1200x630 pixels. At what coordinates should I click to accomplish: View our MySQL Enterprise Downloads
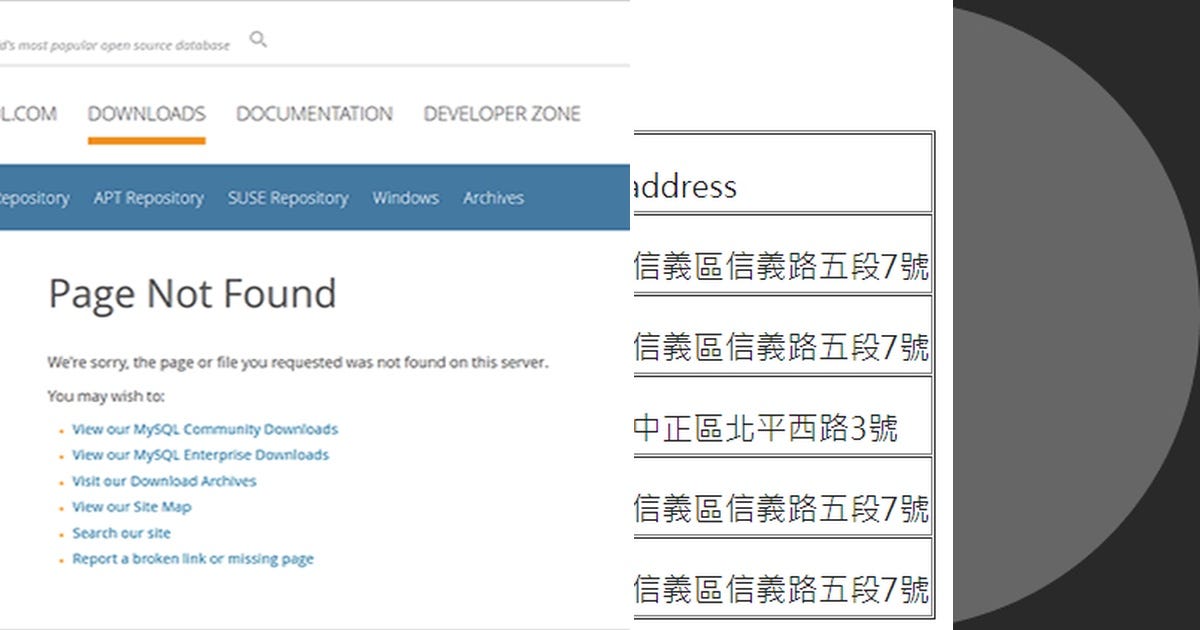[x=199, y=454]
